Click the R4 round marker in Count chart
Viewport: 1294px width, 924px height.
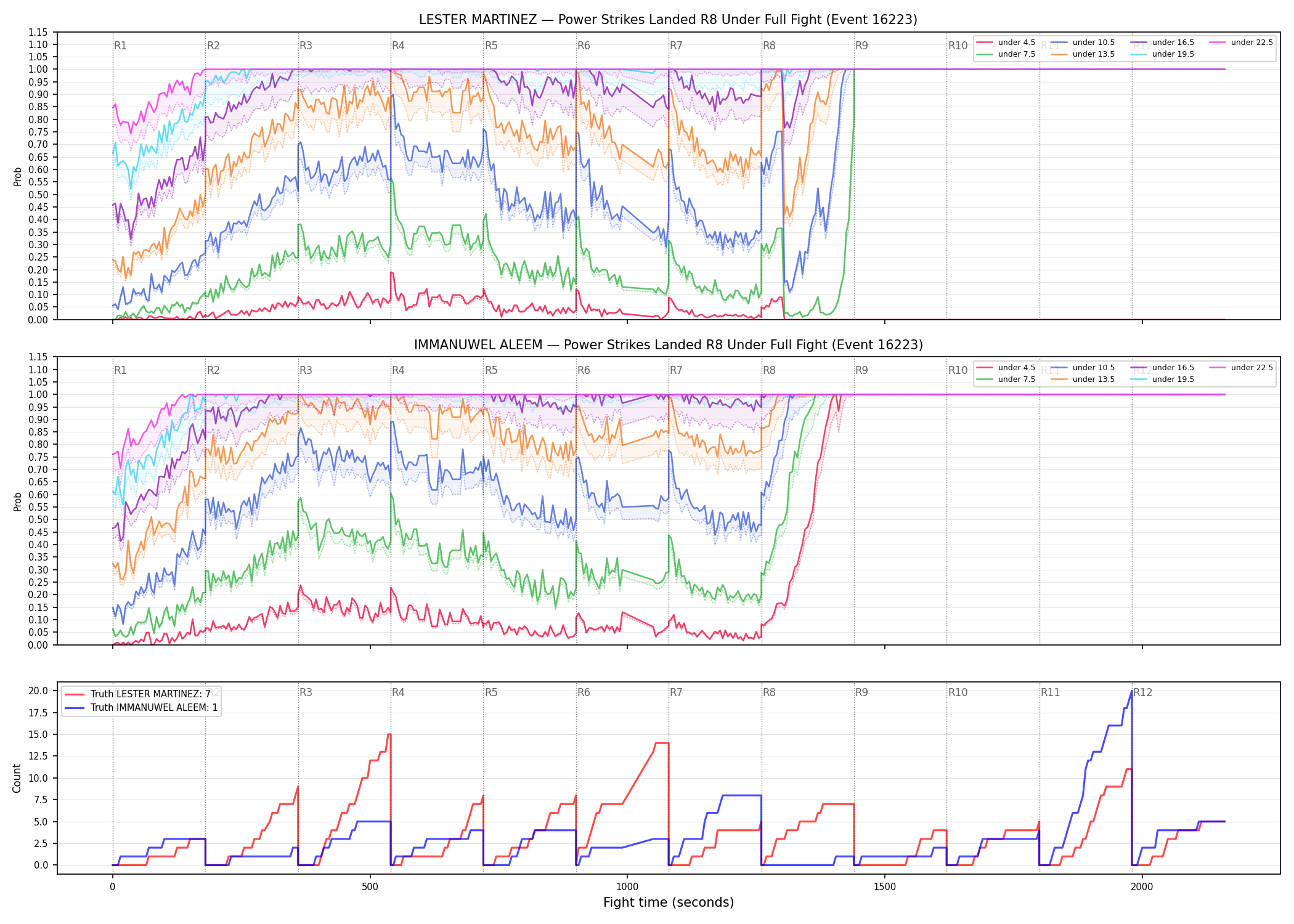398,692
